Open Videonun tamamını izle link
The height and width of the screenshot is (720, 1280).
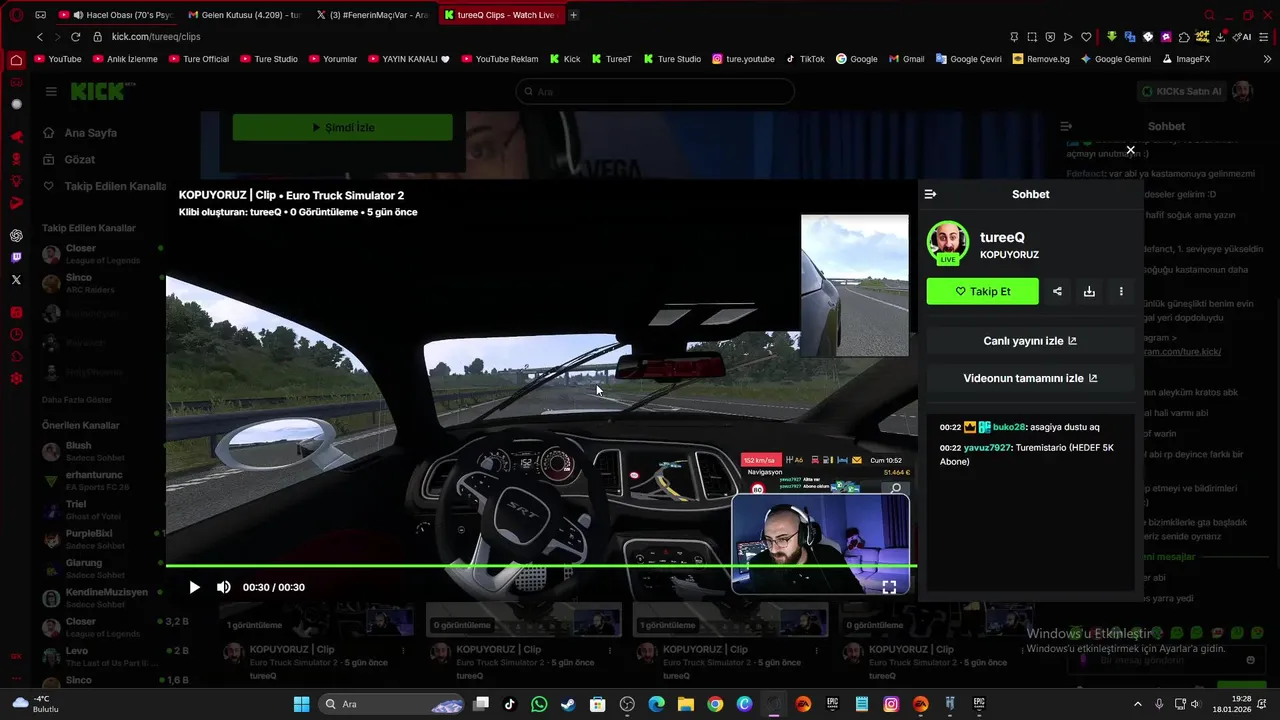[x=1030, y=379]
